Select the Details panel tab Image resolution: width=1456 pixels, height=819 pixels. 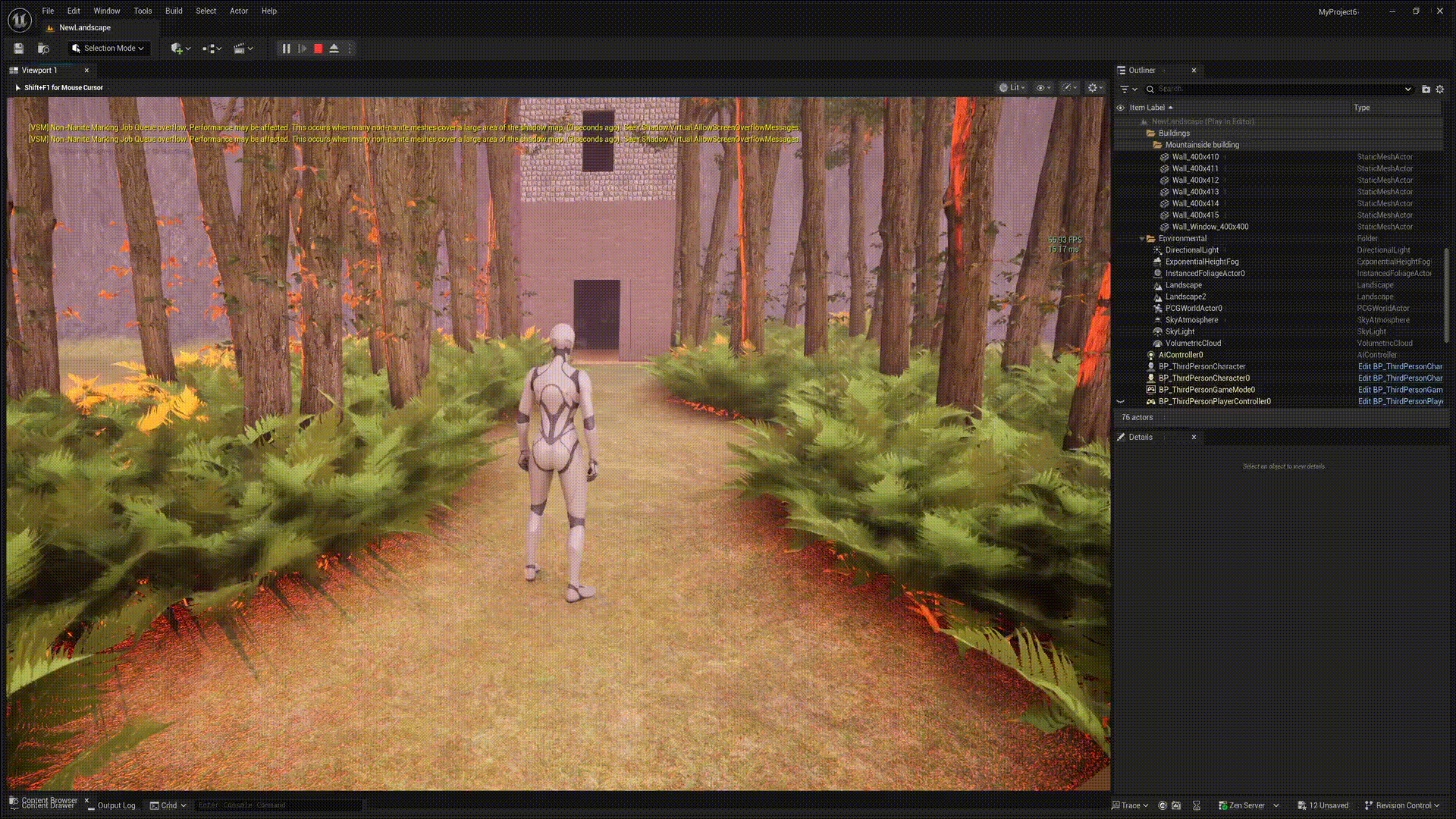coord(1141,437)
